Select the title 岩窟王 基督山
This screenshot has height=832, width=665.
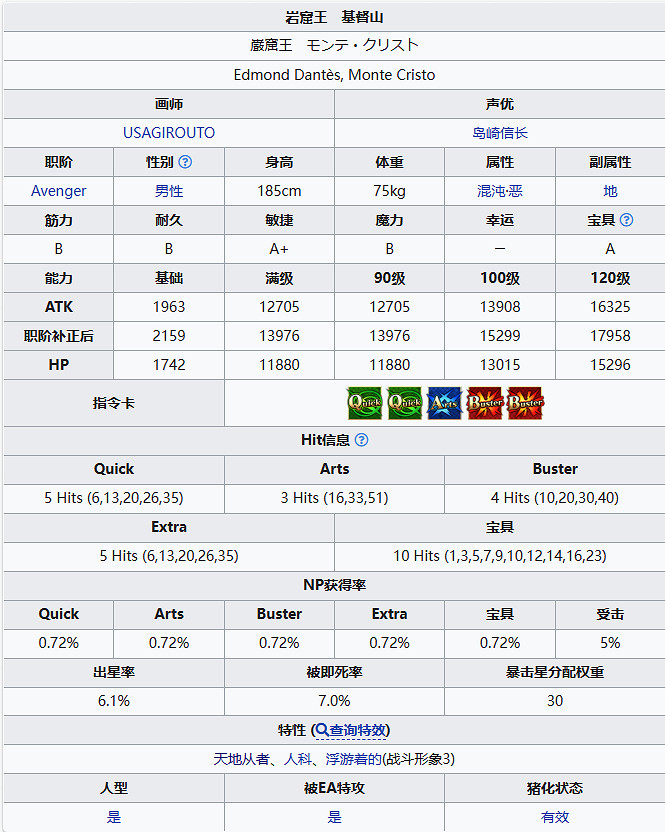click(334, 17)
